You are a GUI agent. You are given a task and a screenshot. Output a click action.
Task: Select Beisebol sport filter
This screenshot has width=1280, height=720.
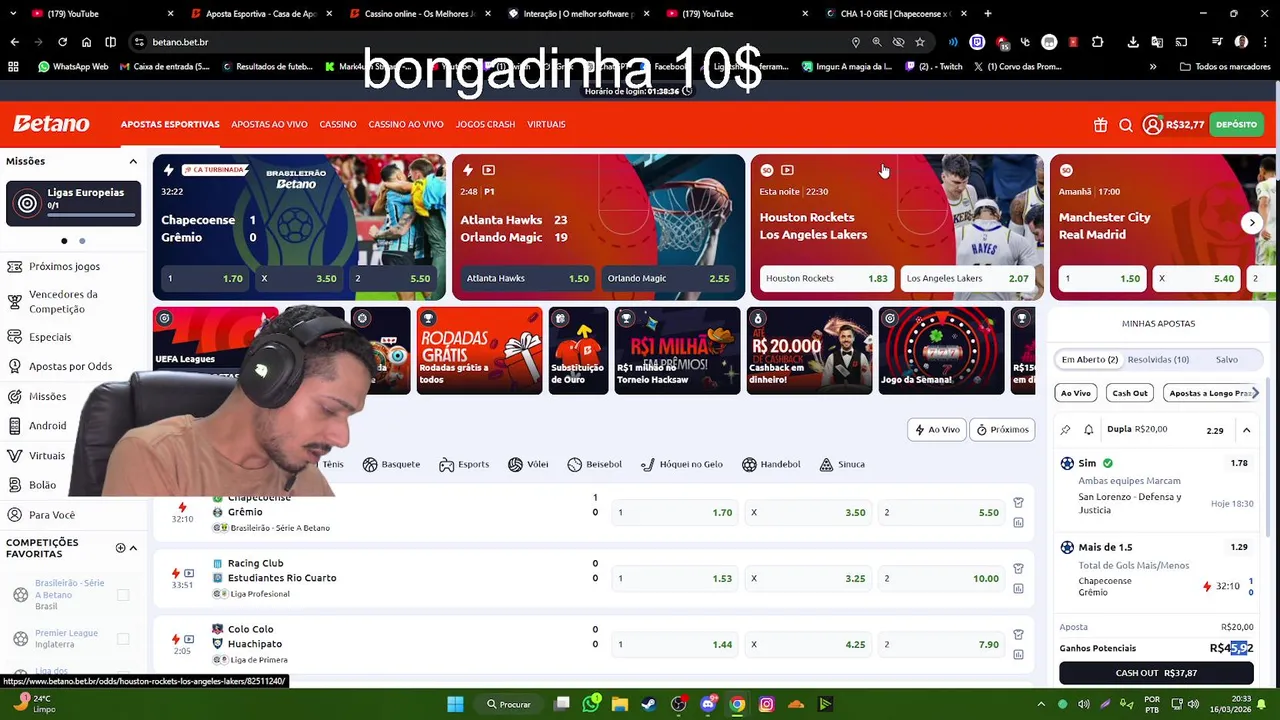pos(594,464)
